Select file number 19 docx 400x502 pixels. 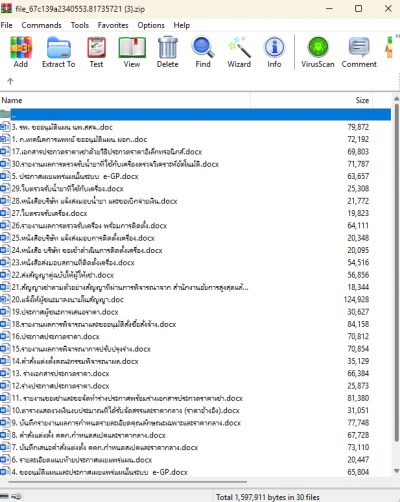click(x=195, y=312)
